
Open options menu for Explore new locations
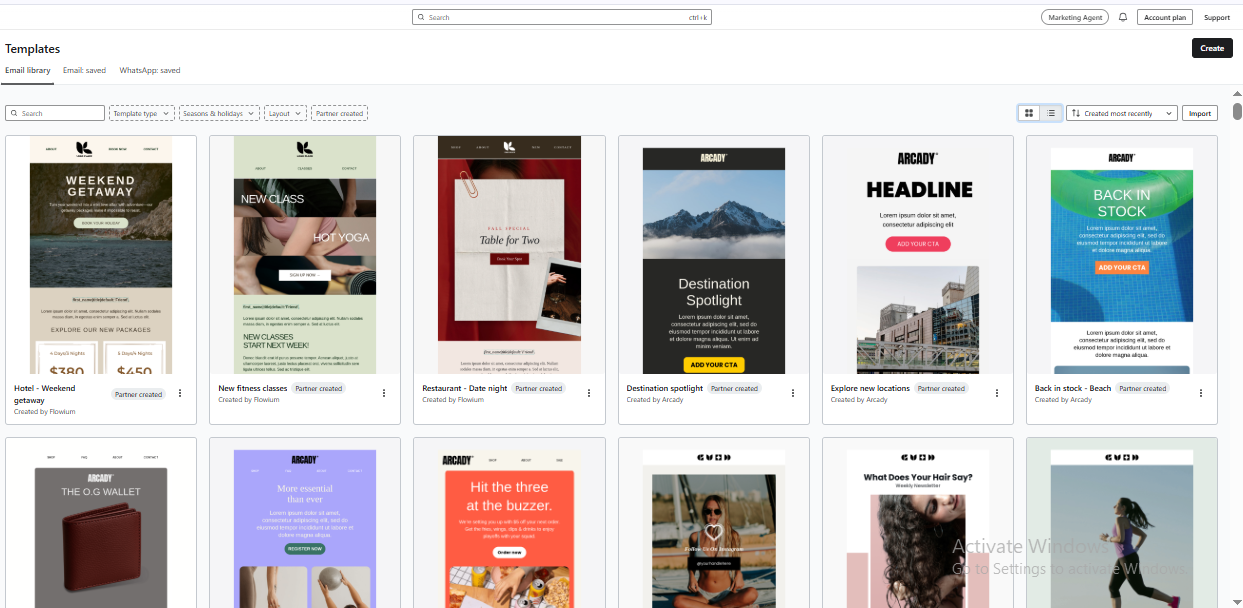click(996, 393)
